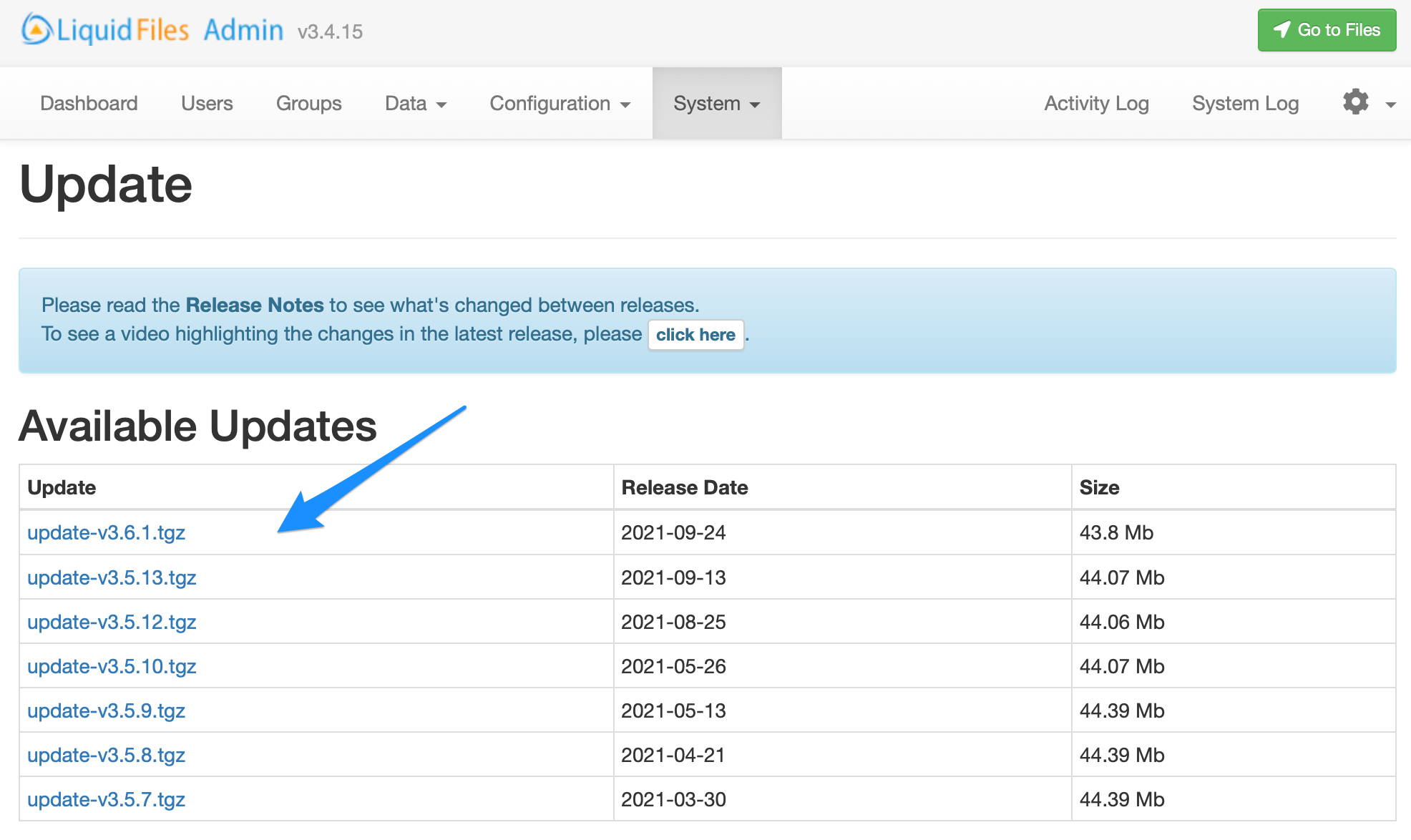Click the LiquidFiles logo icon

pyautogui.click(x=34, y=29)
